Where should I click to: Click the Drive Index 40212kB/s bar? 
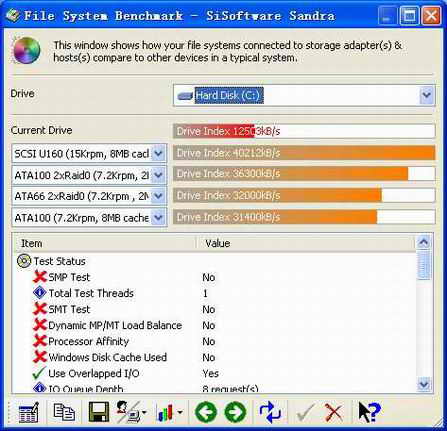[304, 153]
